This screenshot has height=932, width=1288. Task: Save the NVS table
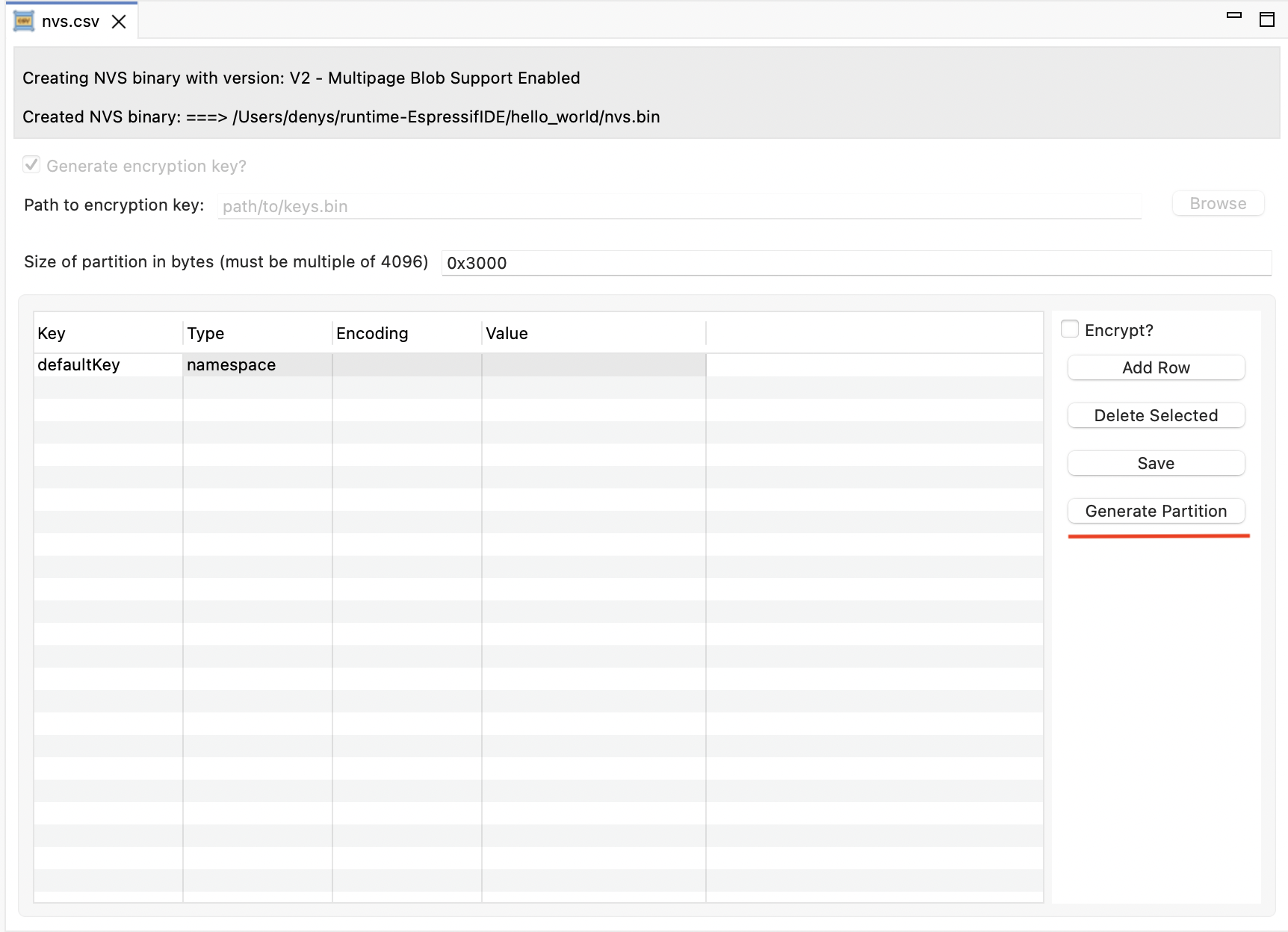[1156, 463]
